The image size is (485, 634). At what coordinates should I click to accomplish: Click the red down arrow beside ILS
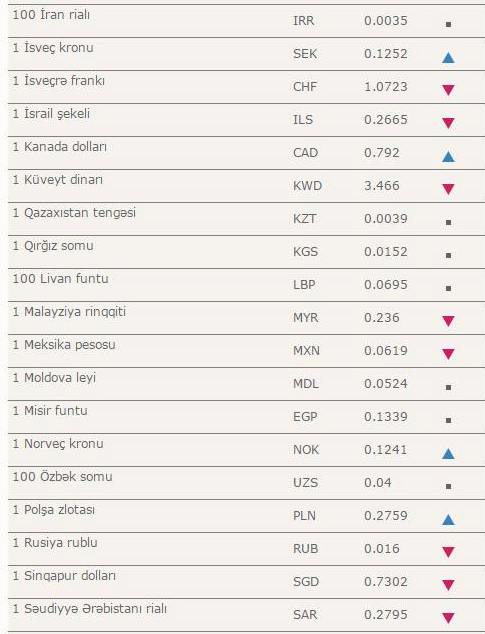click(448, 123)
